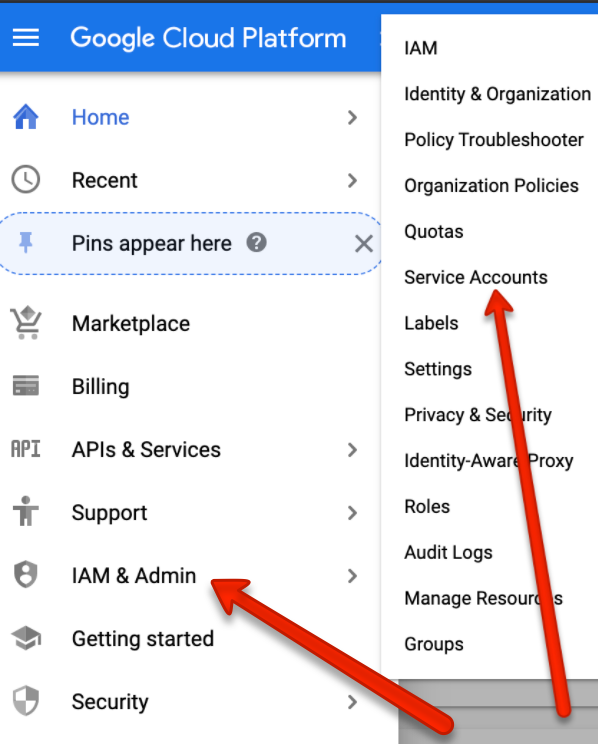Select Organization Policies menu item
598x744 pixels.
coord(491,186)
